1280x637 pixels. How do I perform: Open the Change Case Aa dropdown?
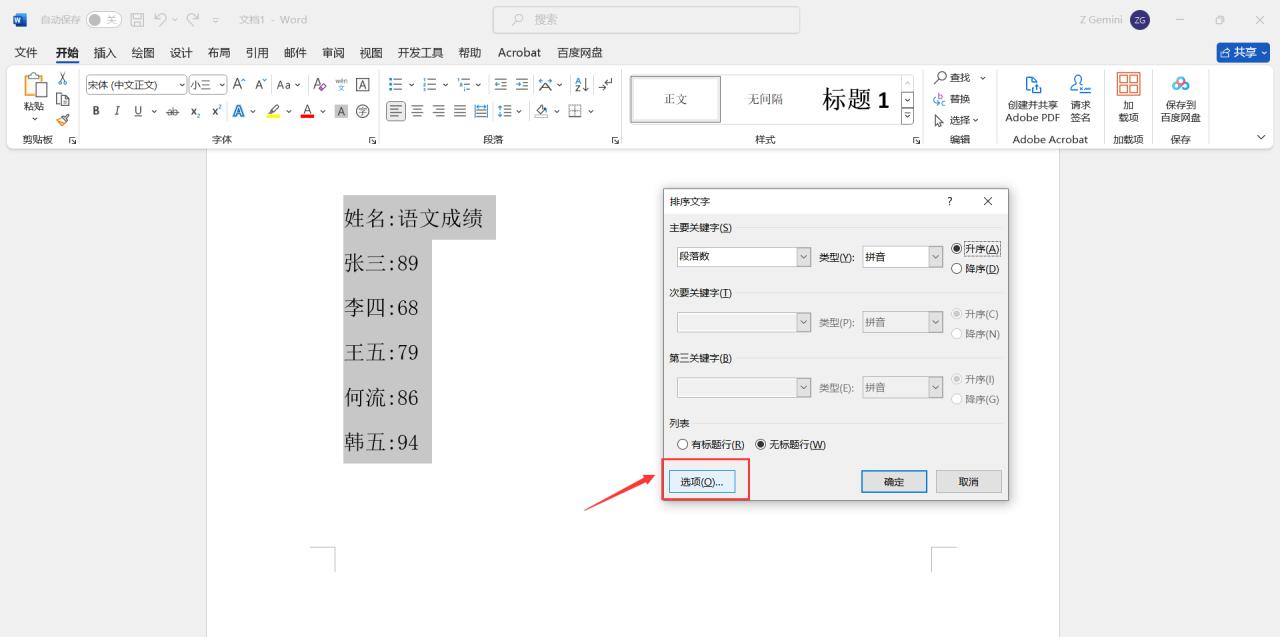click(x=288, y=85)
